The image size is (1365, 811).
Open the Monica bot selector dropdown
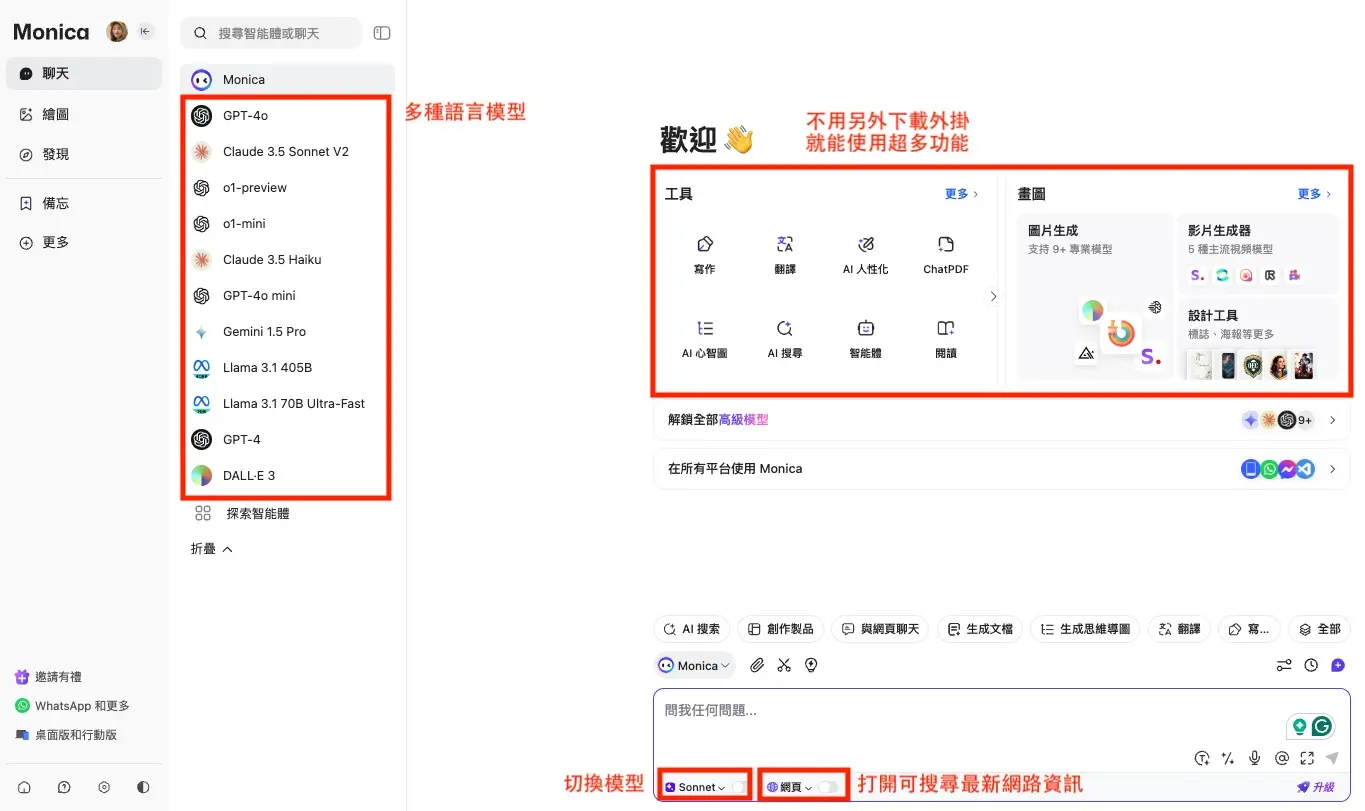(x=695, y=665)
